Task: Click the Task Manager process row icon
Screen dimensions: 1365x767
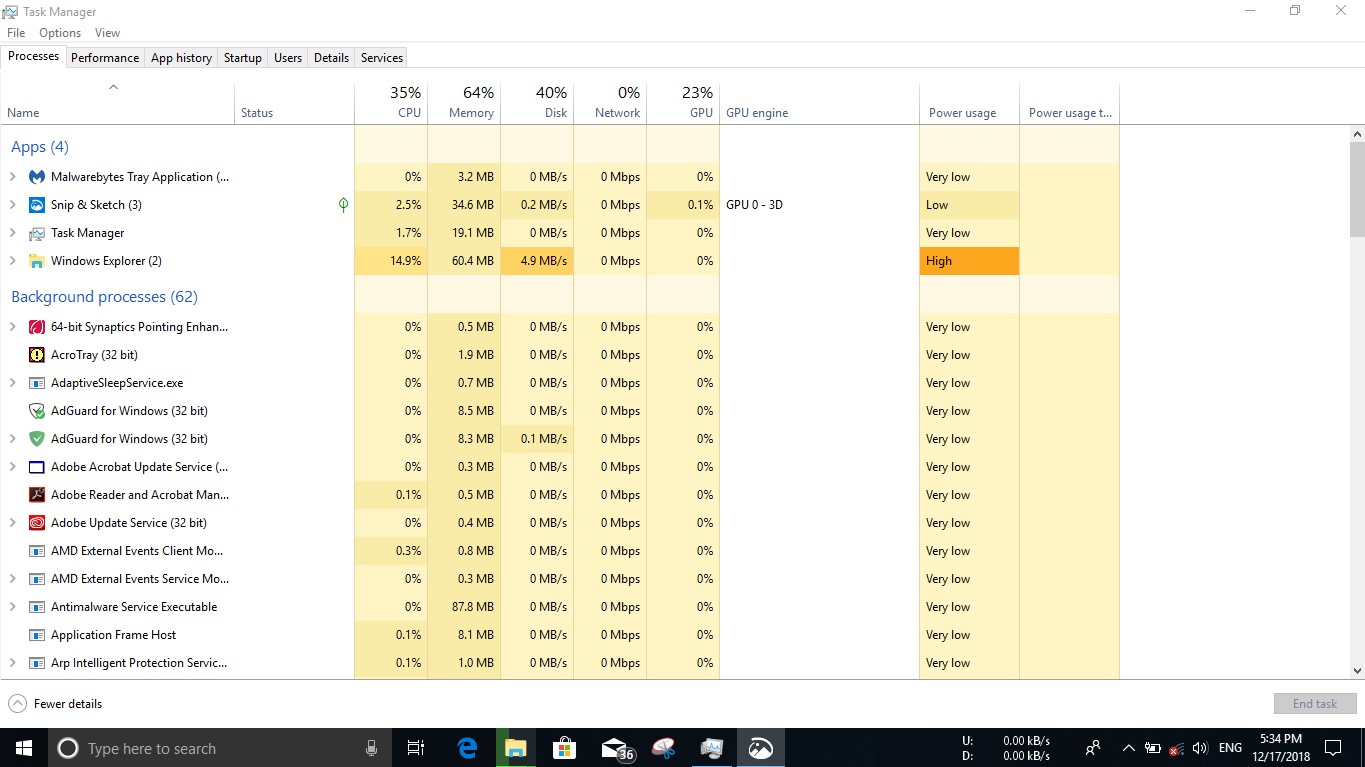Action: (x=37, y=233)
